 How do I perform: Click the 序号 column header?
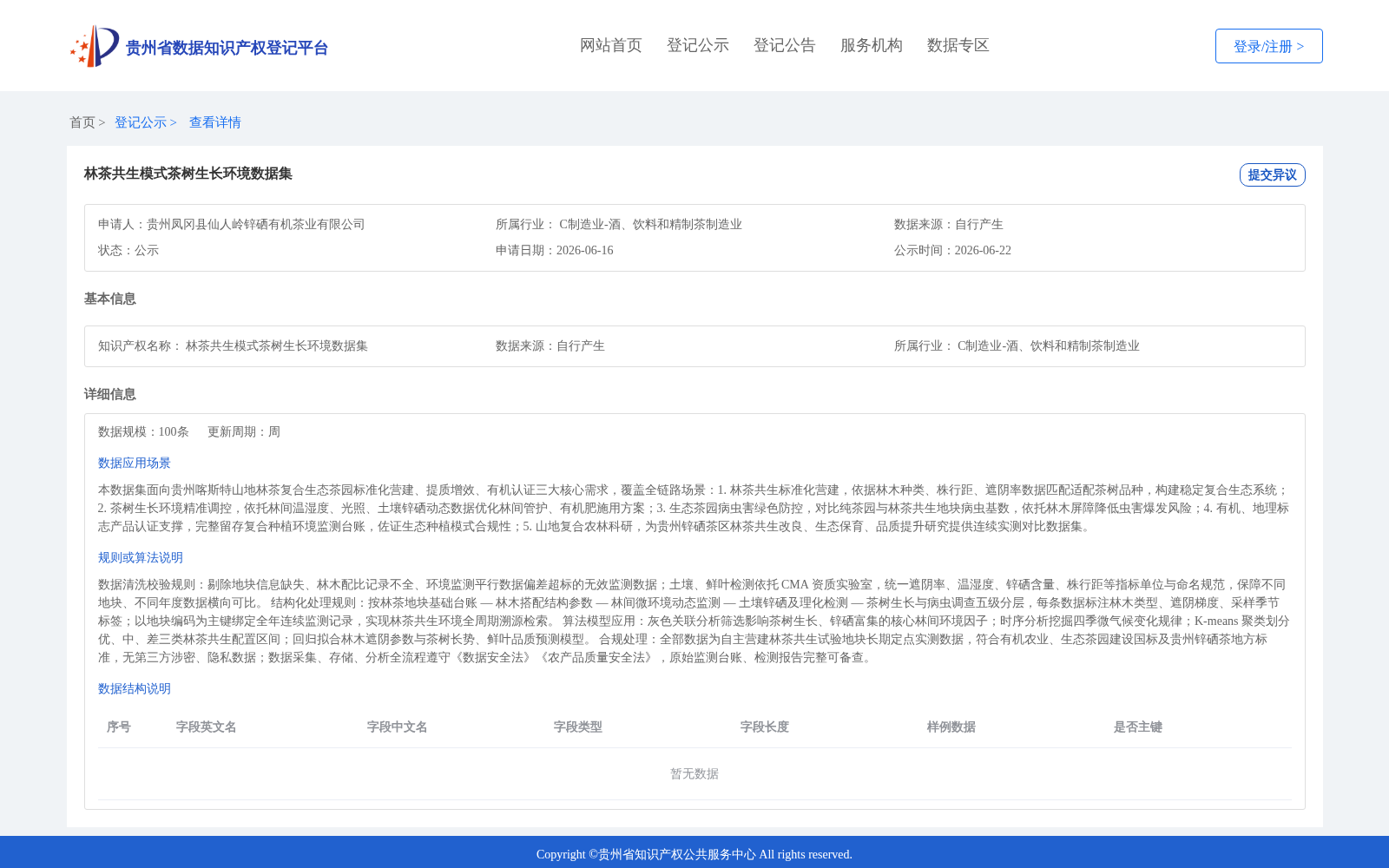pyautogui.click(x=119, y=727)
